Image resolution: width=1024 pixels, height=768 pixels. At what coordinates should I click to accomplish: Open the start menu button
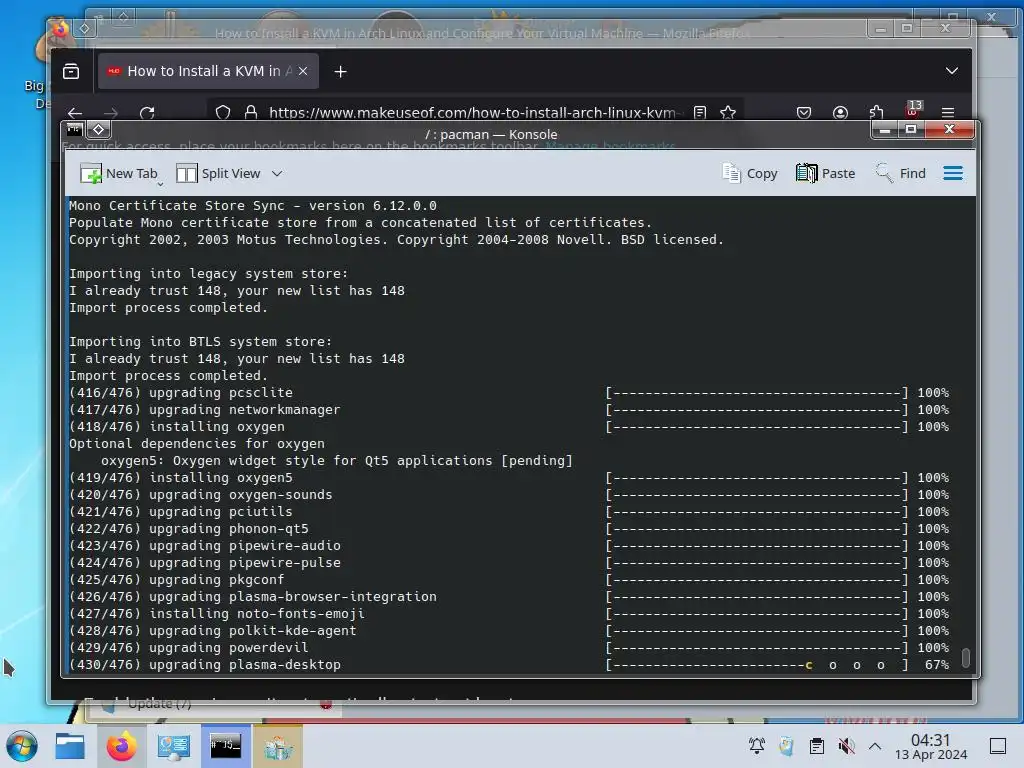pyautogui.click(x=22, y=746)
